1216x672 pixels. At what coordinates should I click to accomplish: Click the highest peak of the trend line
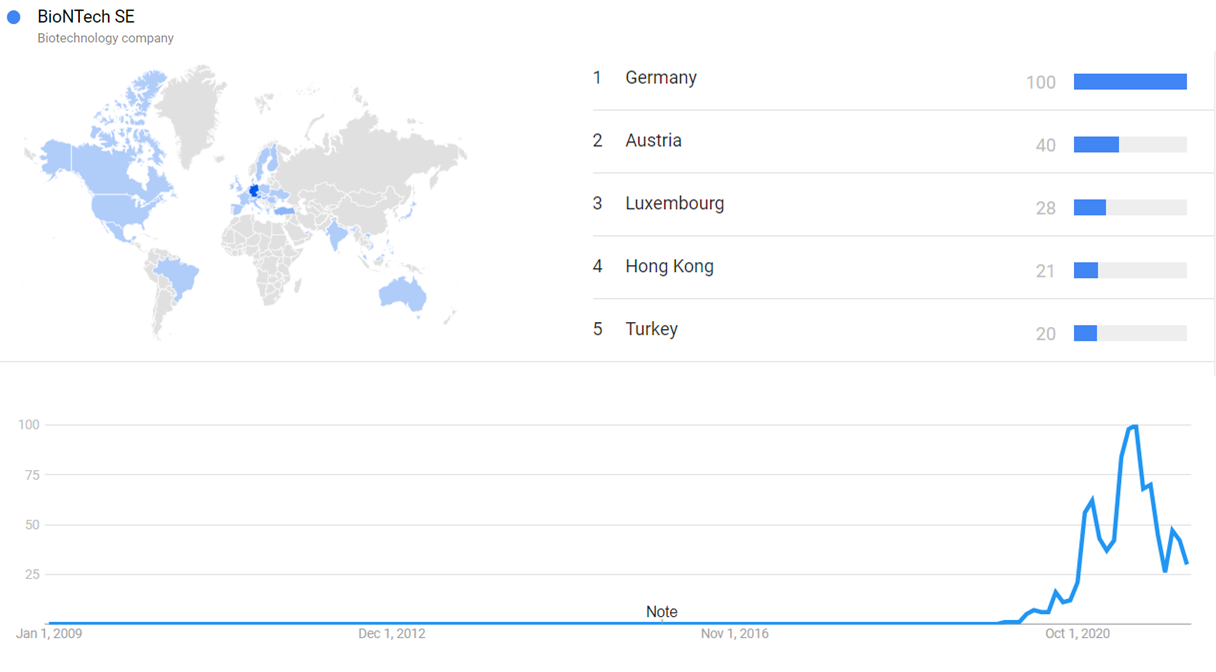1134,427
